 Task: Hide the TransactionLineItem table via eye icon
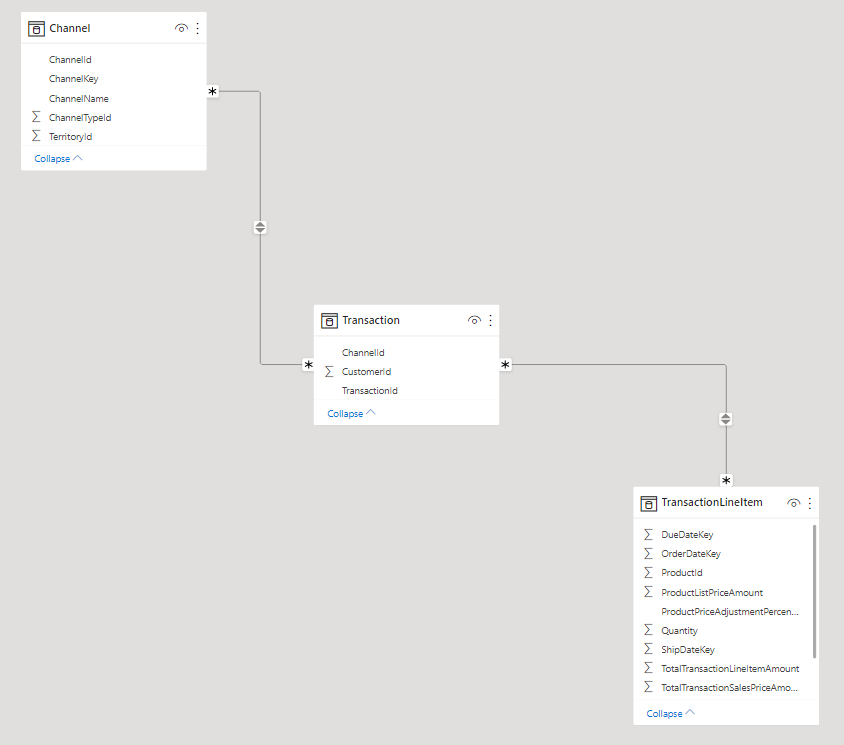tap(794, 503)
